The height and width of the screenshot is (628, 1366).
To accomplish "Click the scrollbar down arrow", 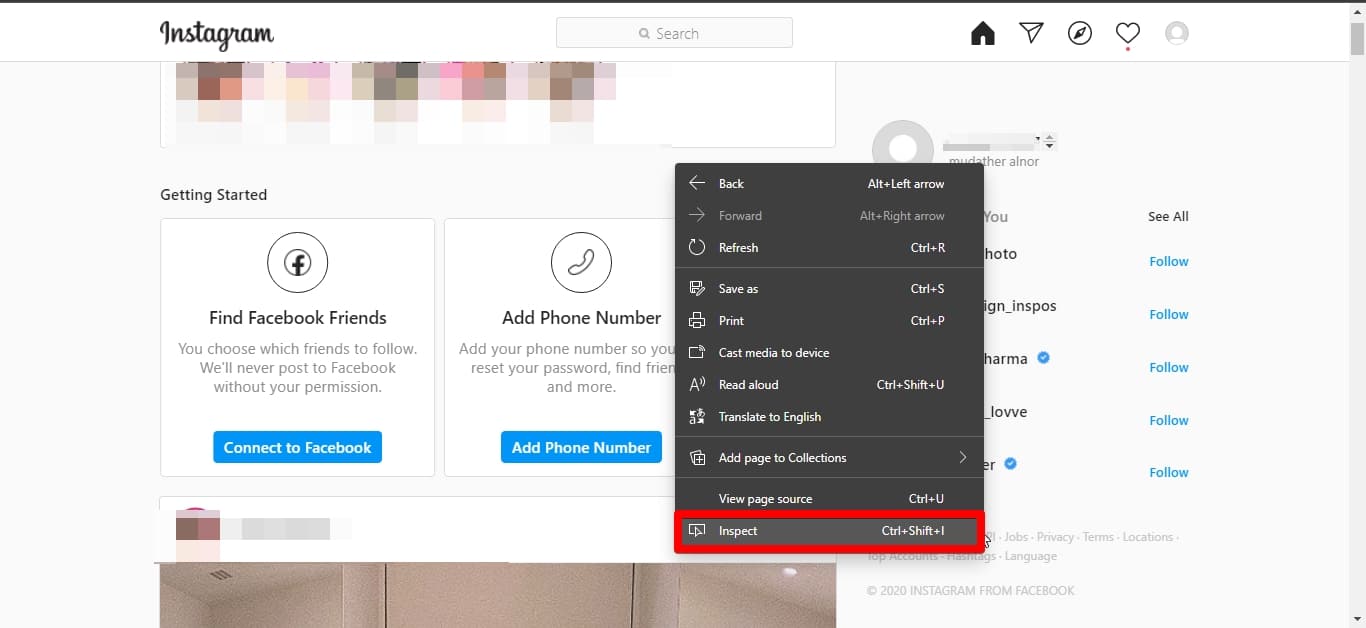I will point(1357,619).
